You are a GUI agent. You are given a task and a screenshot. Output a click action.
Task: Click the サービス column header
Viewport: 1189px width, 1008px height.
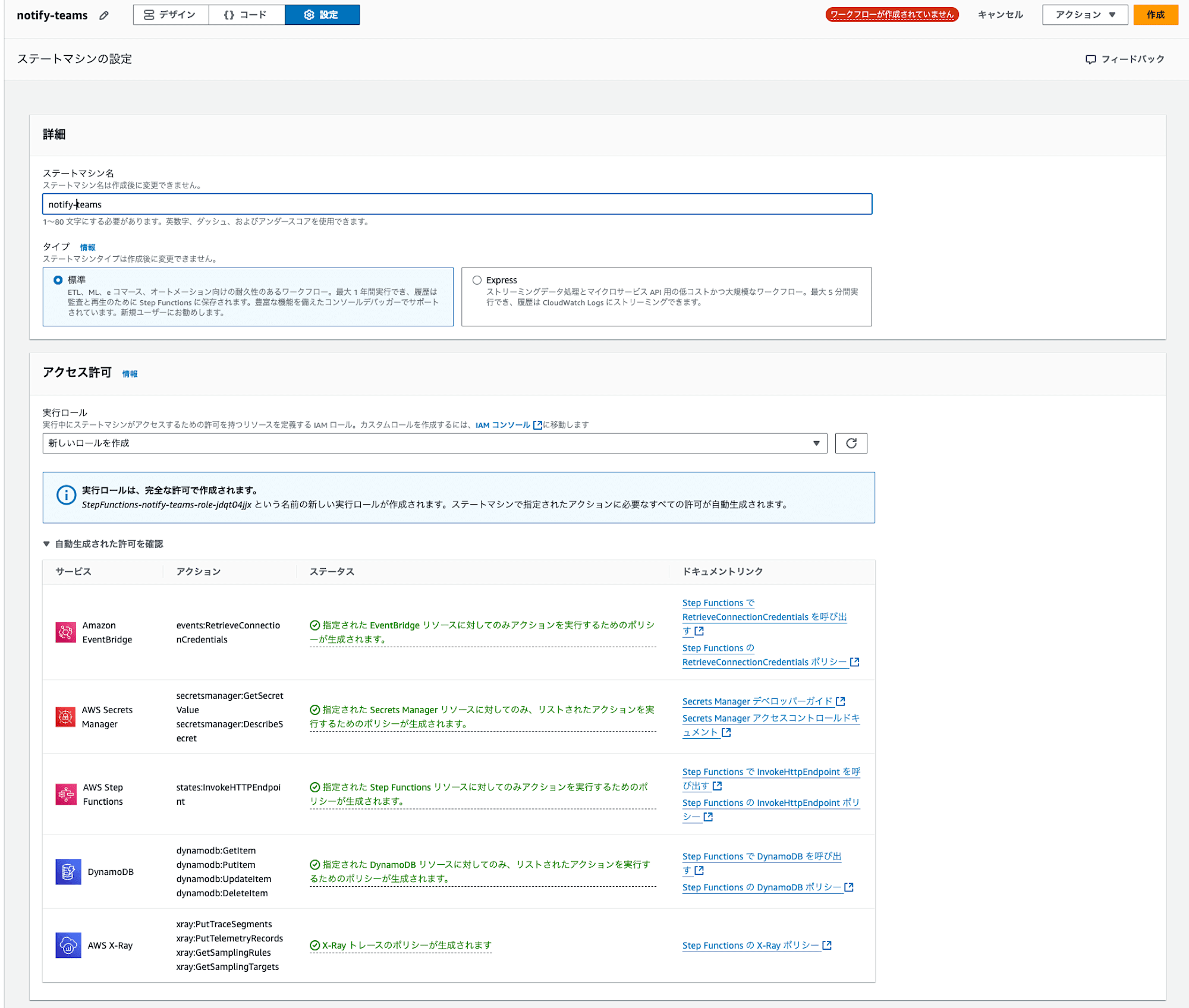pyautogui.click(x=74, y=572)
